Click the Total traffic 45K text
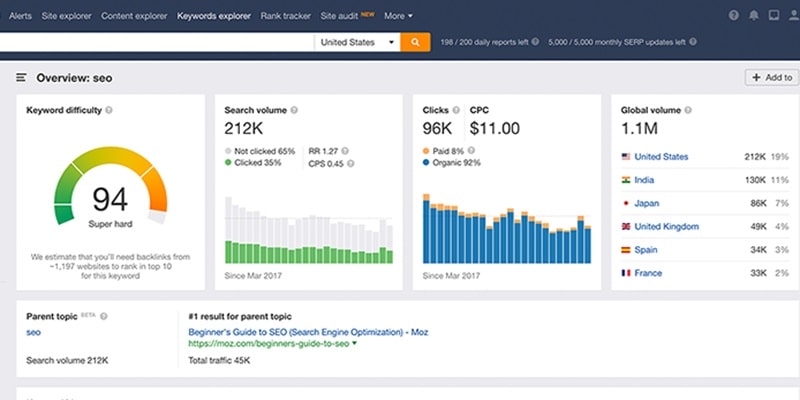Image resolution: width=800 pixels, height=400 pixels. click(219, 361)
